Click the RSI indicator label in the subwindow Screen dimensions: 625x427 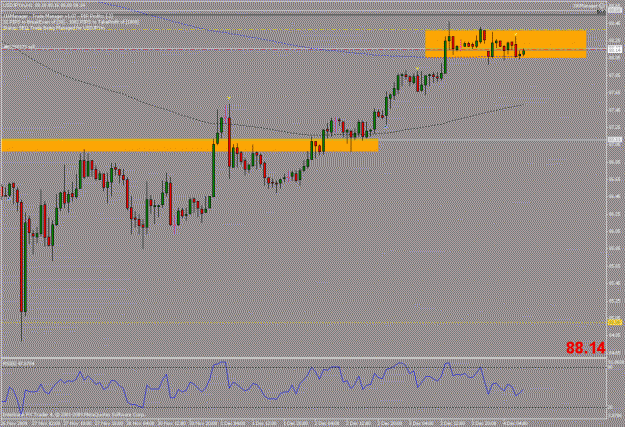click(x=18, y=364)
